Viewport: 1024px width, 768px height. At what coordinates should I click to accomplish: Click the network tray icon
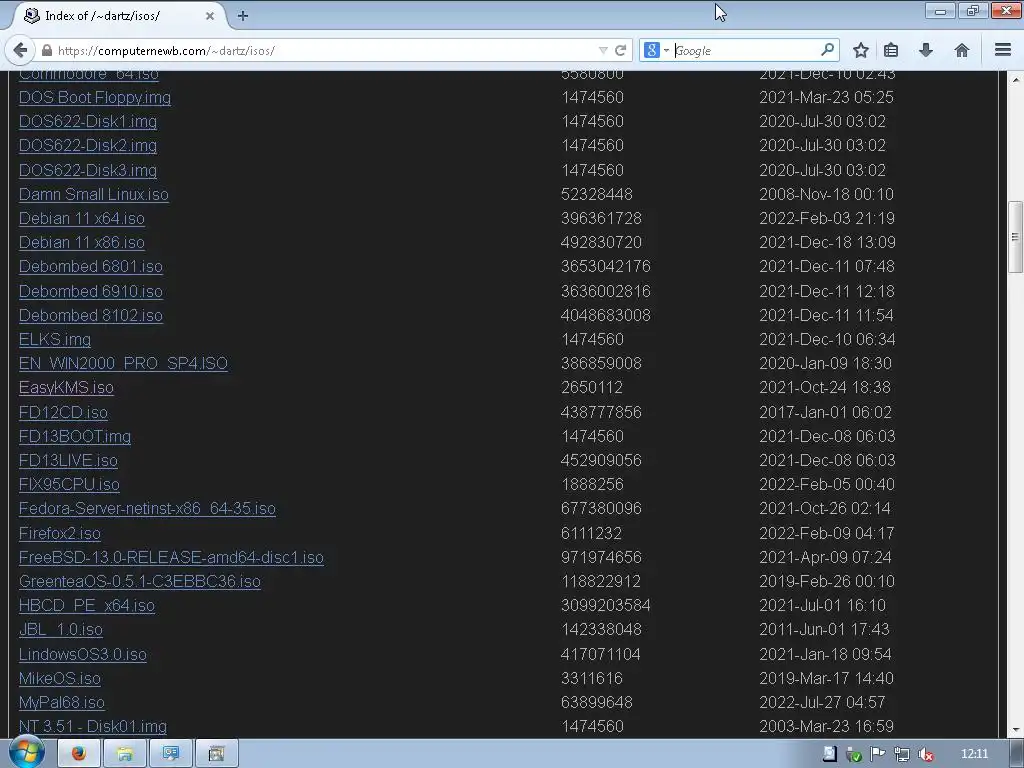tap(902, 754)
